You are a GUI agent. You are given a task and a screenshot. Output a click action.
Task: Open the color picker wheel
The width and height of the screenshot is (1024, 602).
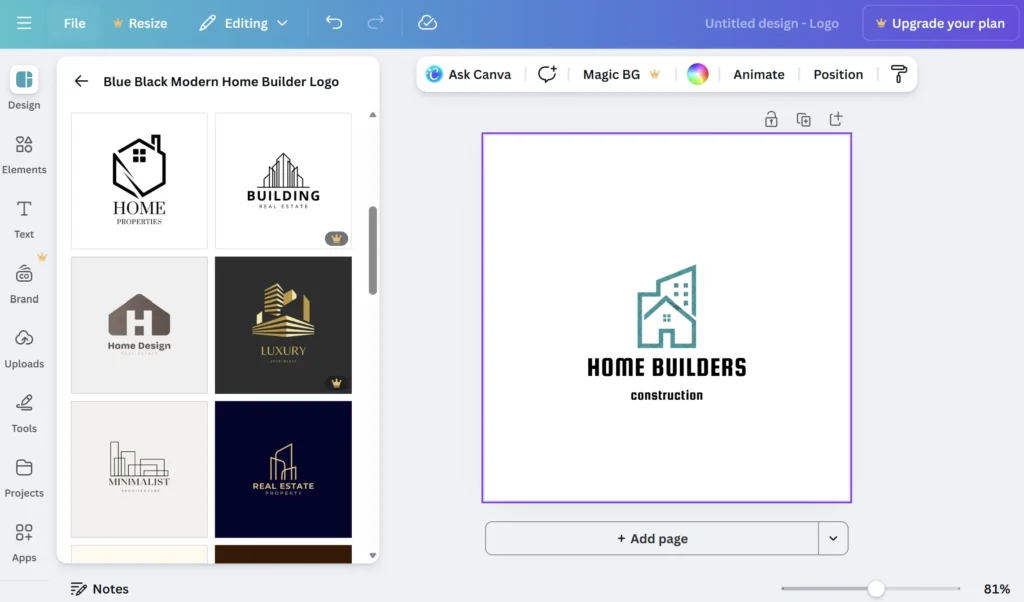(x=697, y=74)
